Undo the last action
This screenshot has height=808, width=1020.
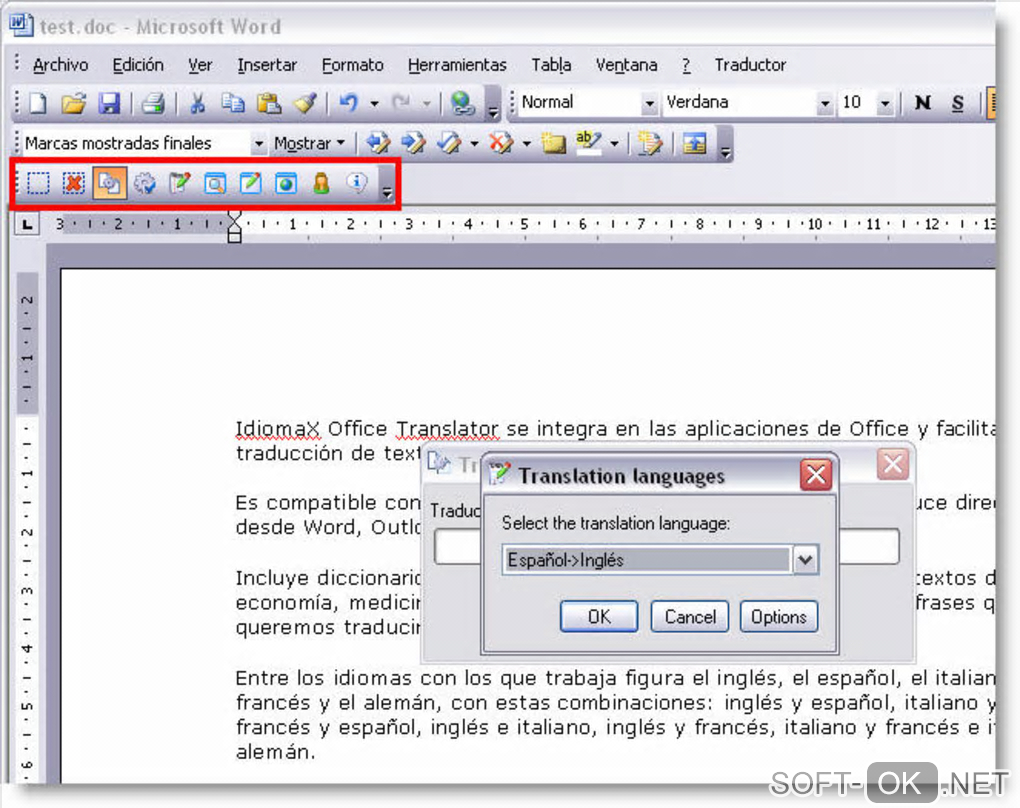pos(349,103)
